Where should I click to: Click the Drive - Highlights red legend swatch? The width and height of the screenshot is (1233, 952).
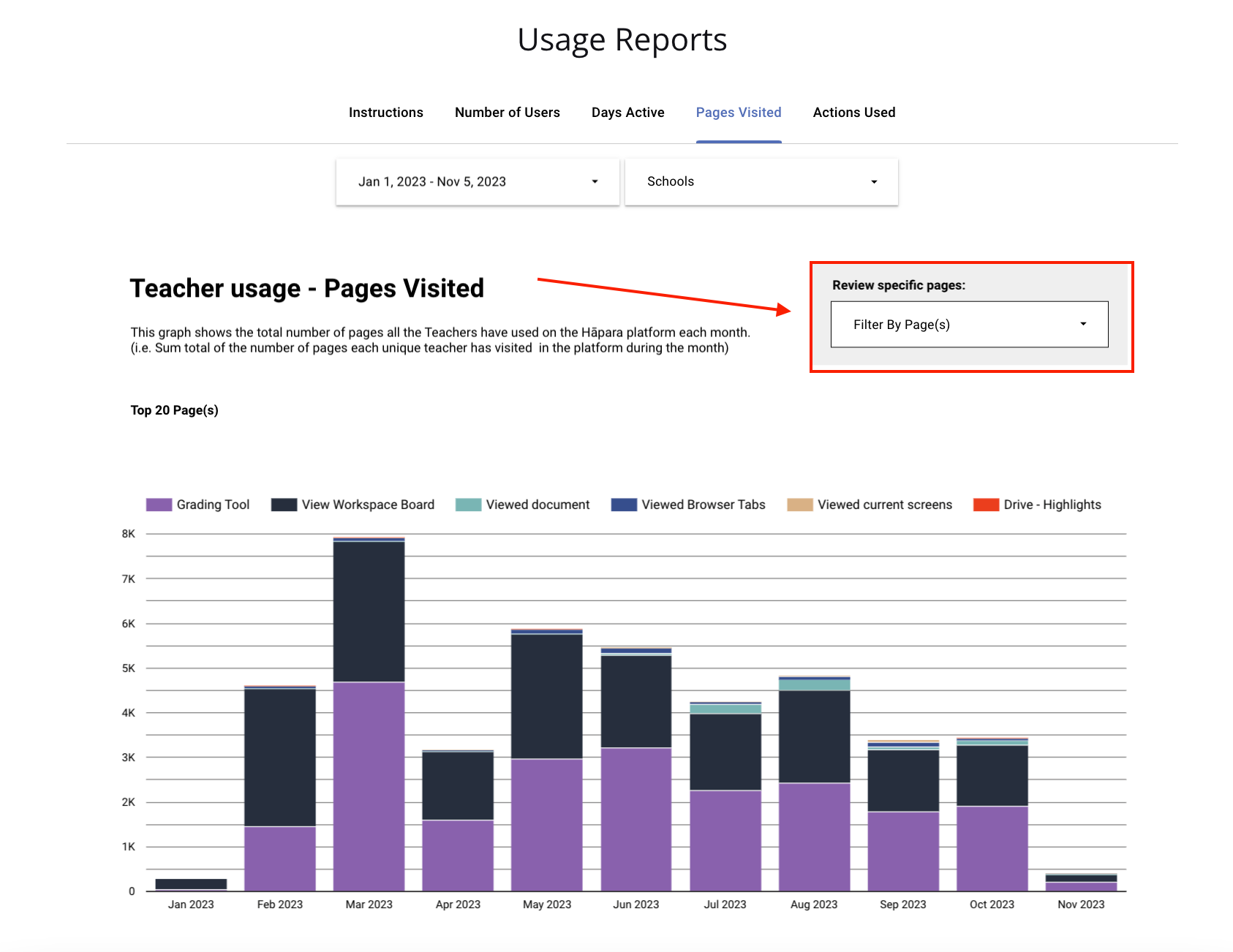[x=987, y=505]
